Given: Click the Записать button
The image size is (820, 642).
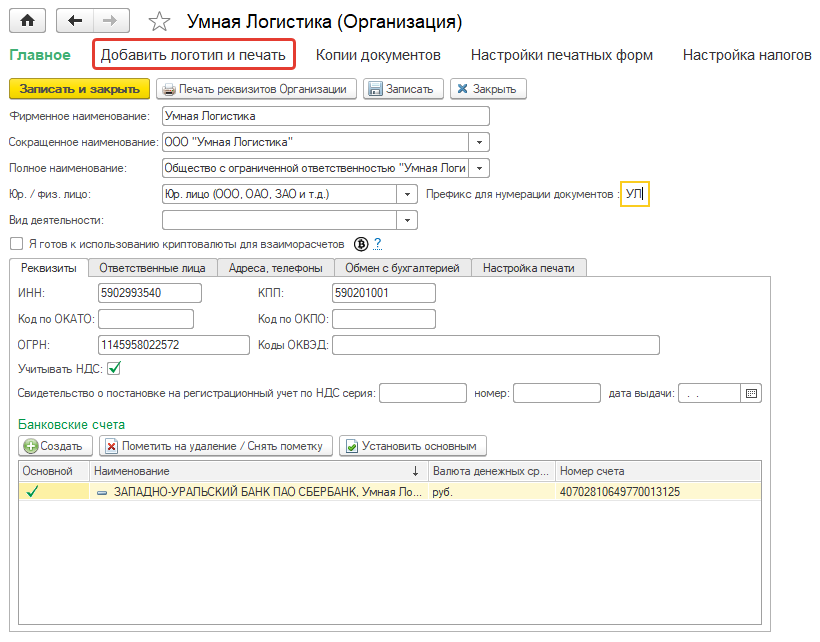Looking at the screenshot, I should point(403,89).
